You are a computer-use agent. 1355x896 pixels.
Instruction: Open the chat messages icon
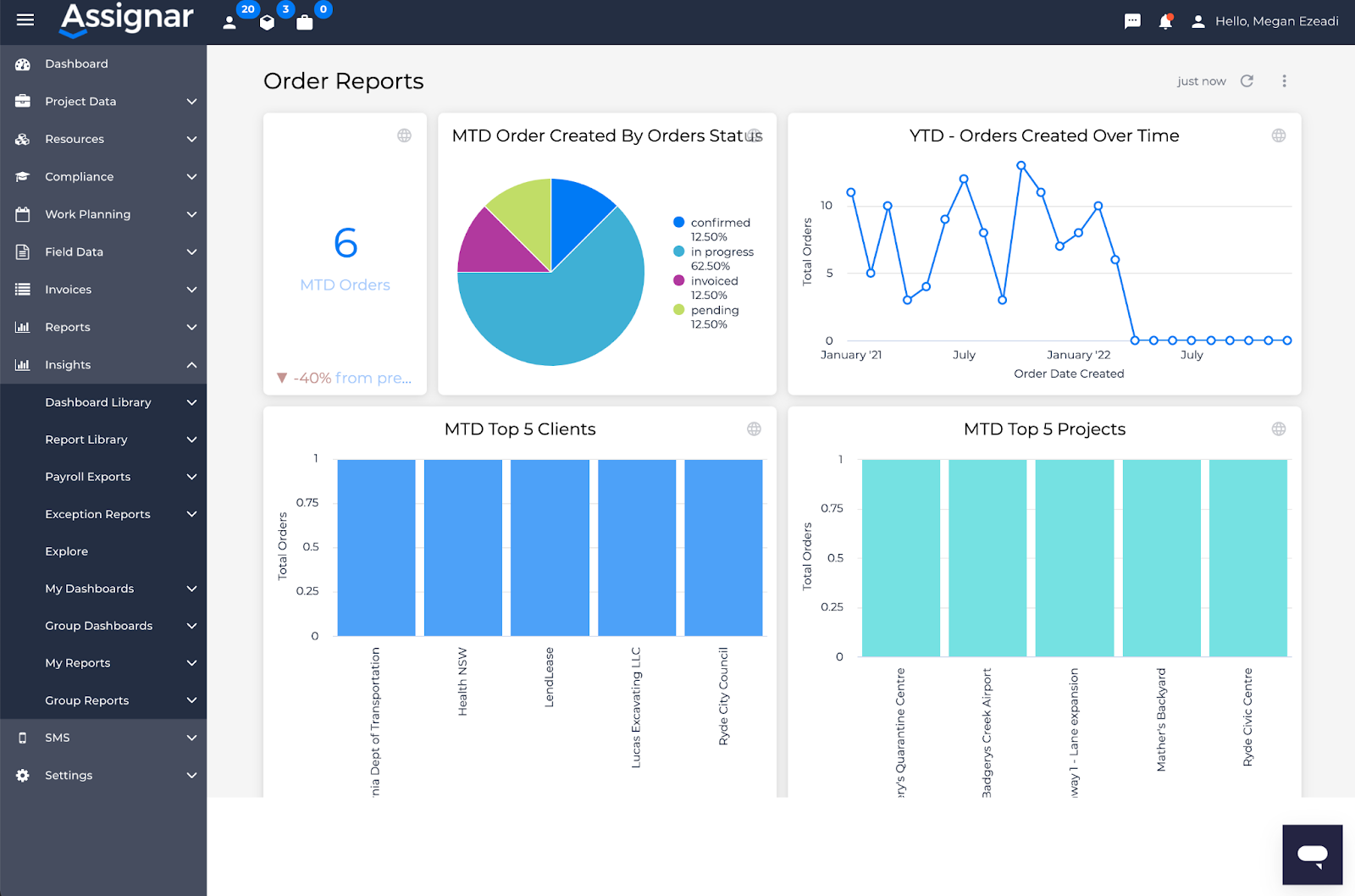click(x=1132, y=21)
